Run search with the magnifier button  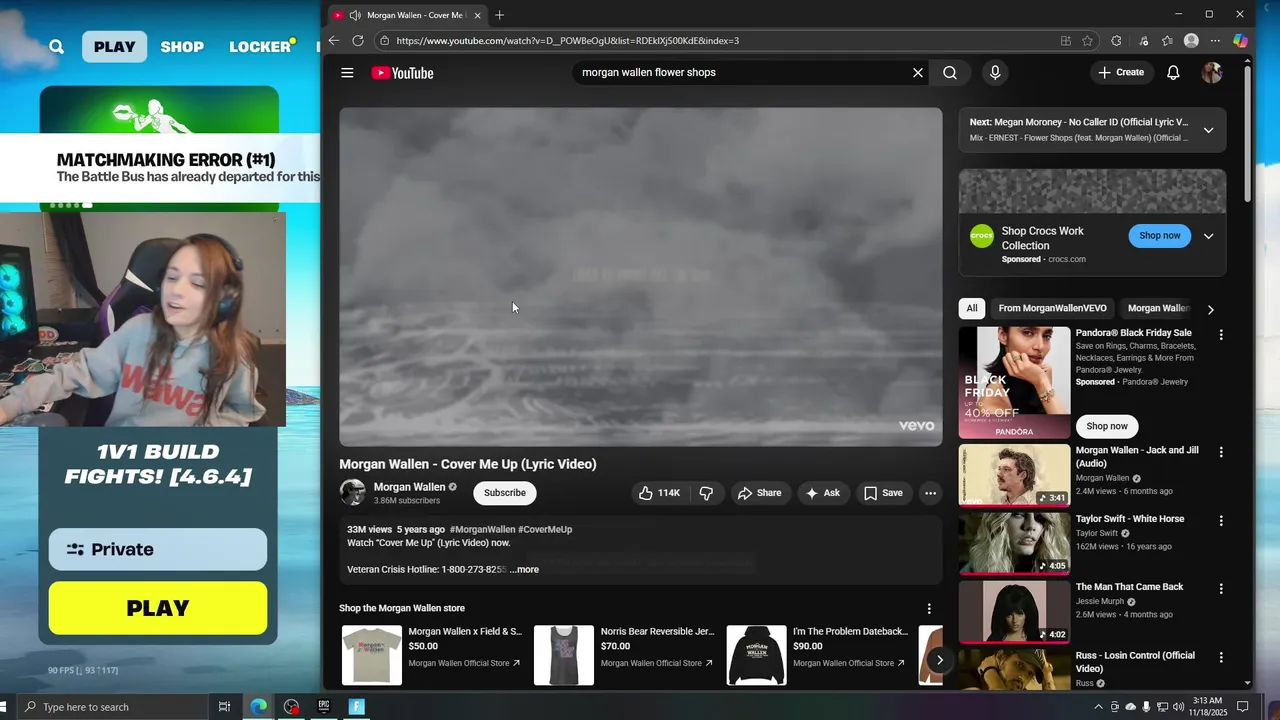pos(950,73)
